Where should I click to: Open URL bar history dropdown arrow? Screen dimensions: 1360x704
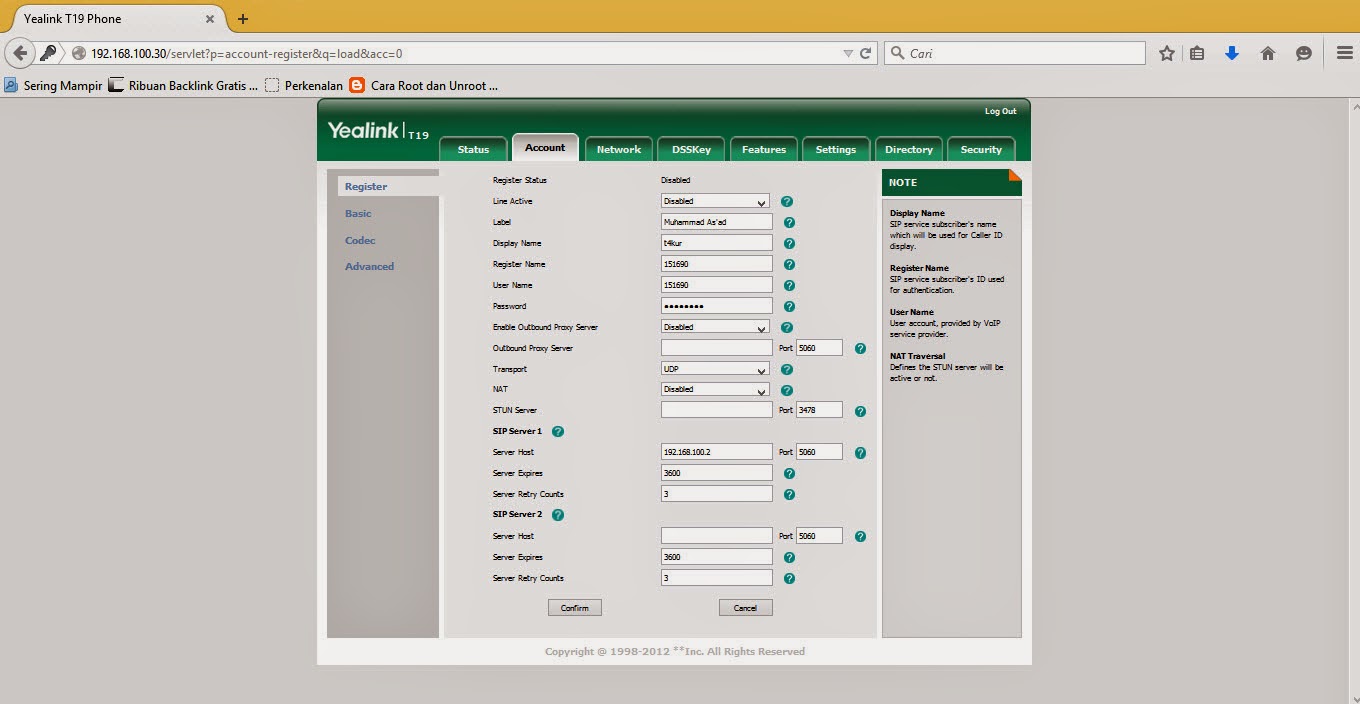(848, 54)
